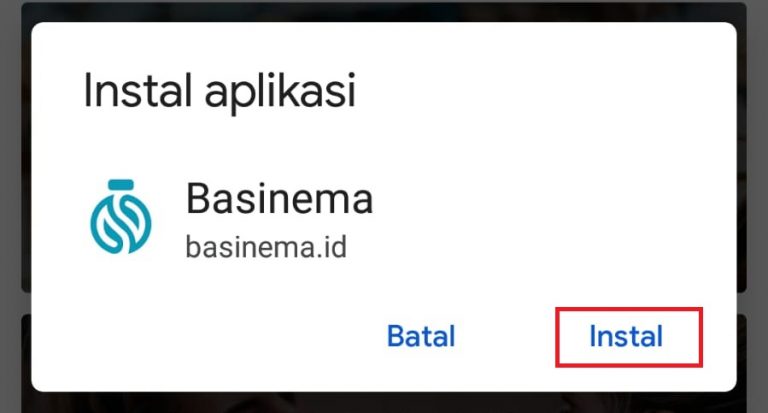The image size is (768, 413).
Task: Click the Basinema teal app icon
Action: pos(121,217)
